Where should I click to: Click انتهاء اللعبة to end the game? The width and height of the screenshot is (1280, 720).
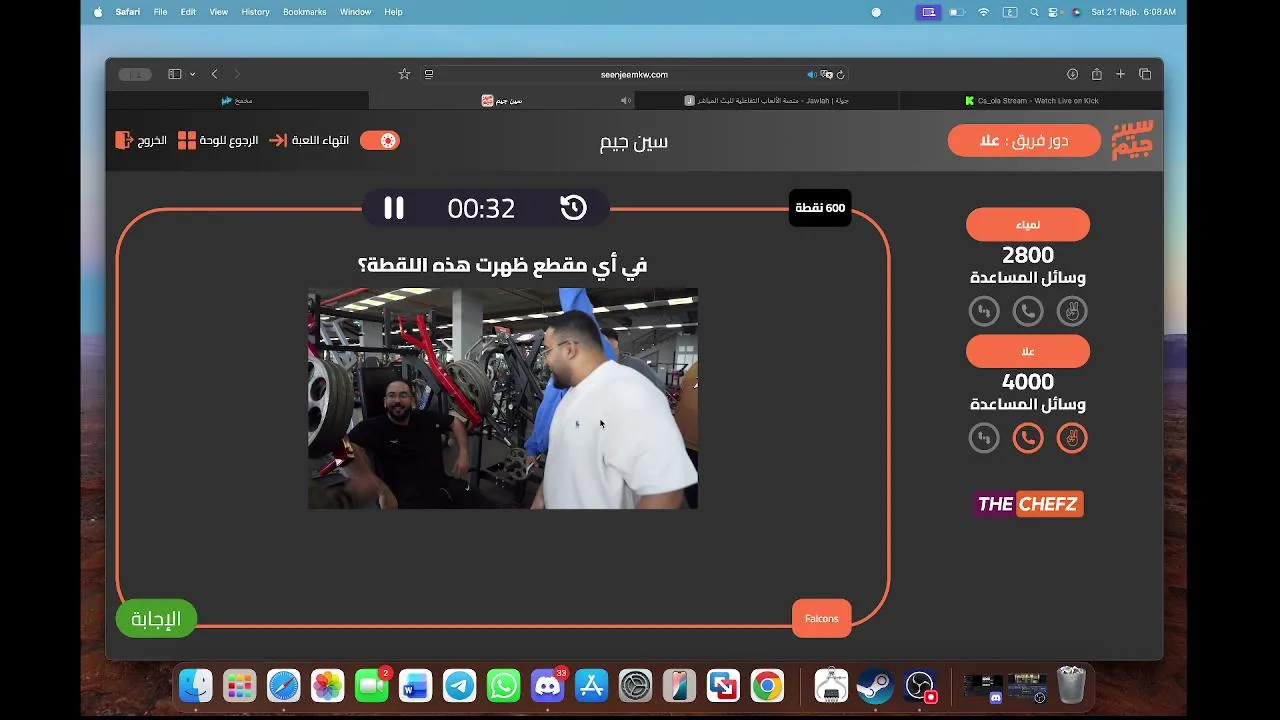pyautogui.click(x=310, y=140)
